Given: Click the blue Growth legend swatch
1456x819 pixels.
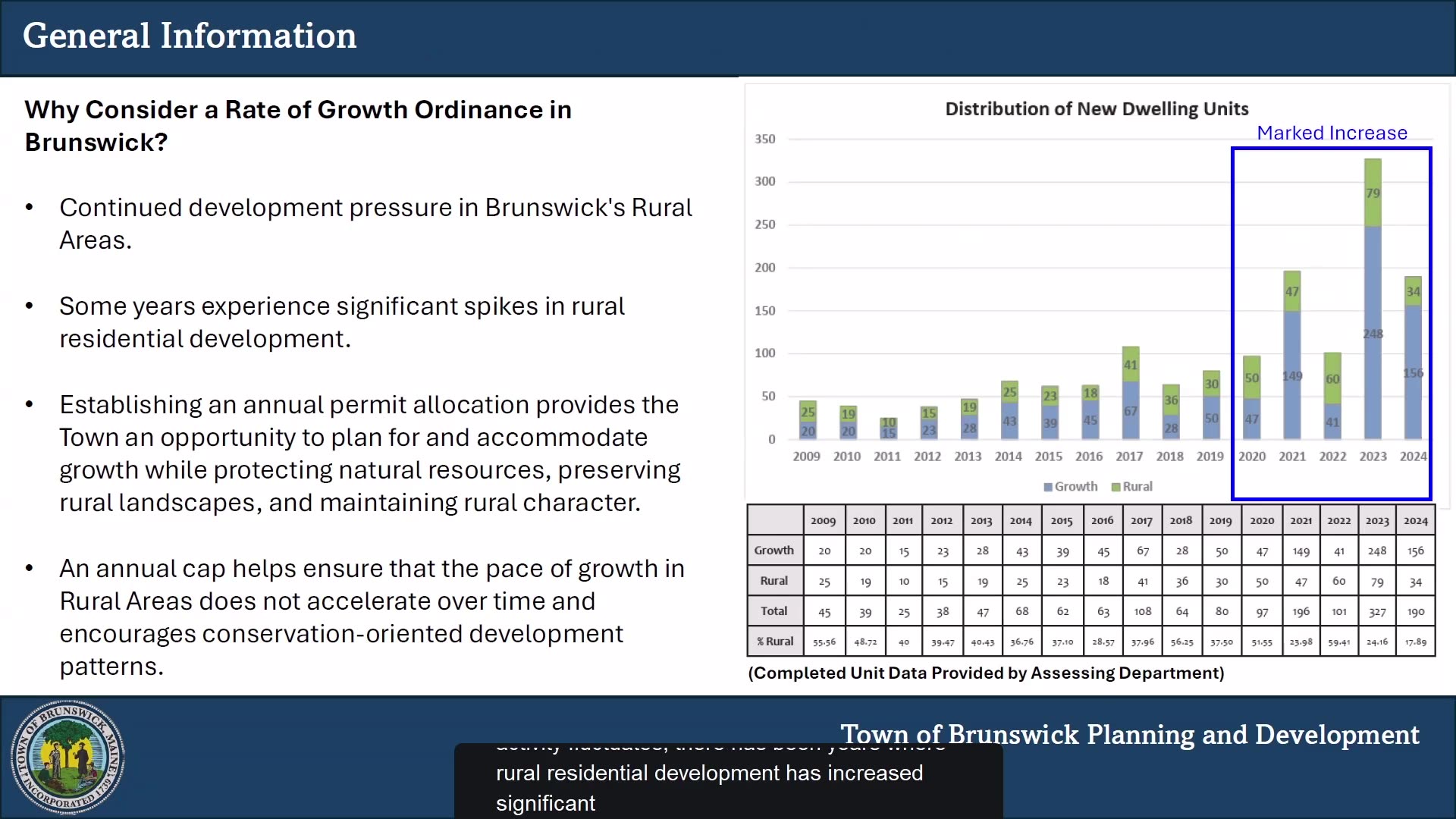Looking at the screenshot, I should click(1048, 487).
